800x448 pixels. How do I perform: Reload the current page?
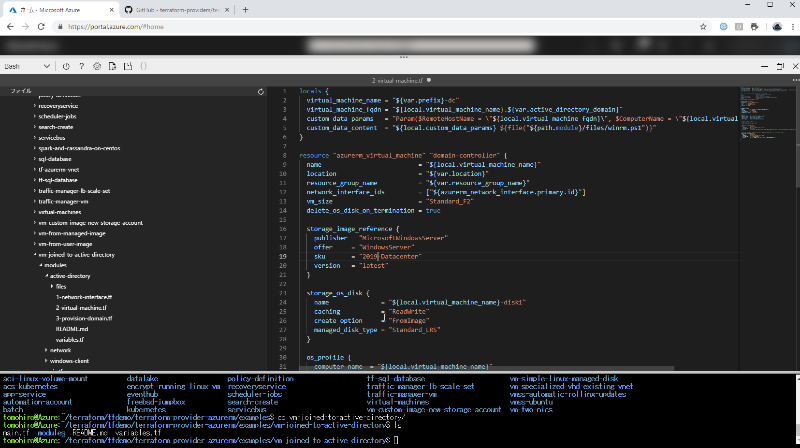pos(41,27)
